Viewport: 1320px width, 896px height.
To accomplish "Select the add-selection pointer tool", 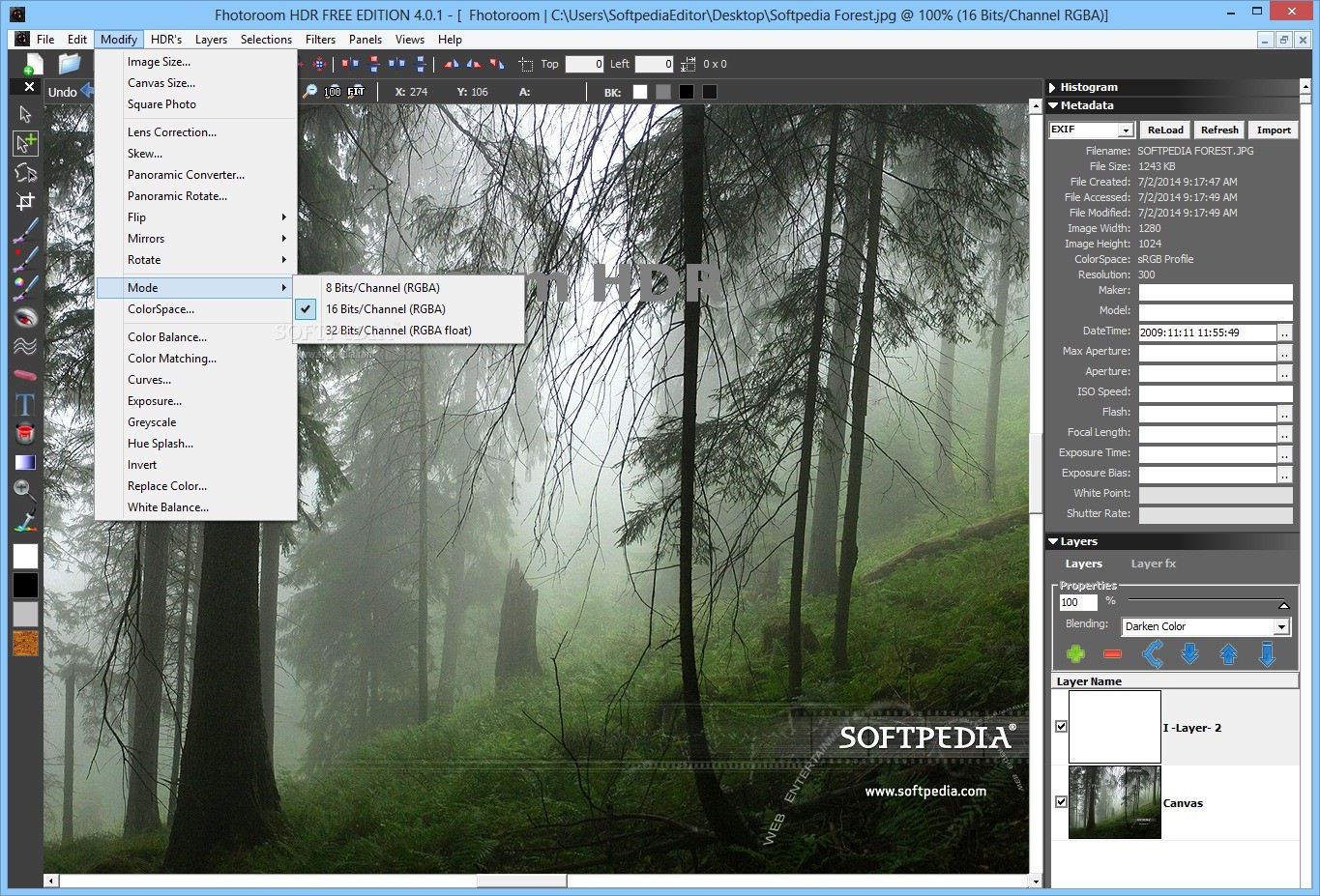I will coord(26,143).
